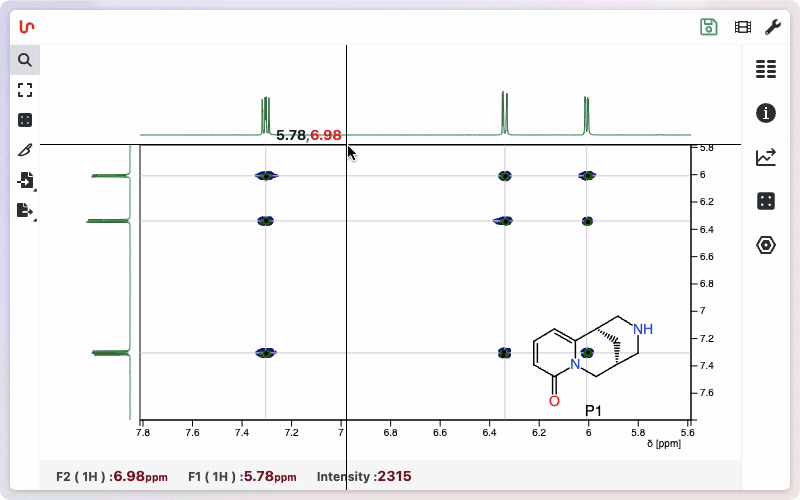Open the import file menu

click(25, 180)
